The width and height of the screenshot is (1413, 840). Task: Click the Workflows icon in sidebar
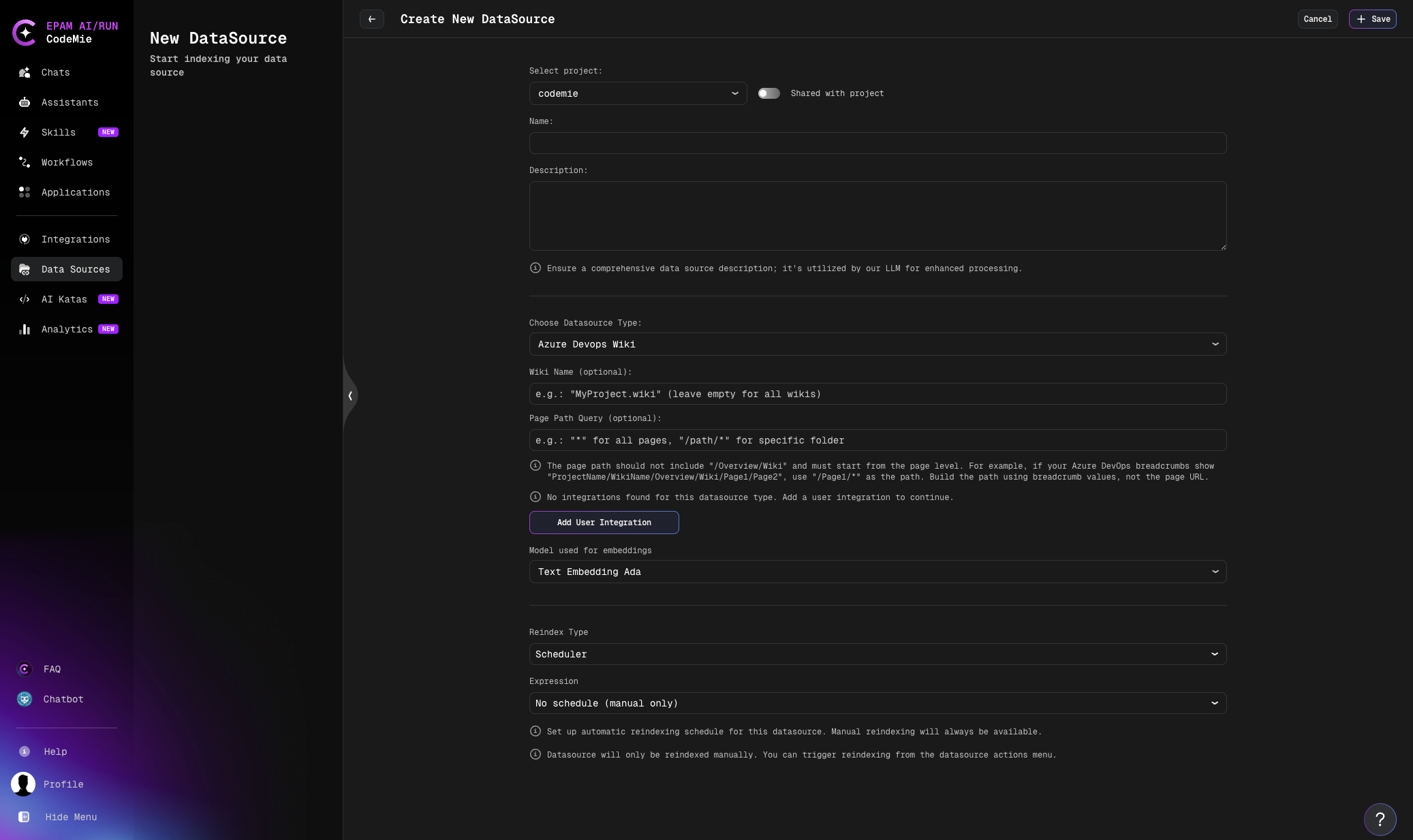pyautogui.click(x=25, y=162)
